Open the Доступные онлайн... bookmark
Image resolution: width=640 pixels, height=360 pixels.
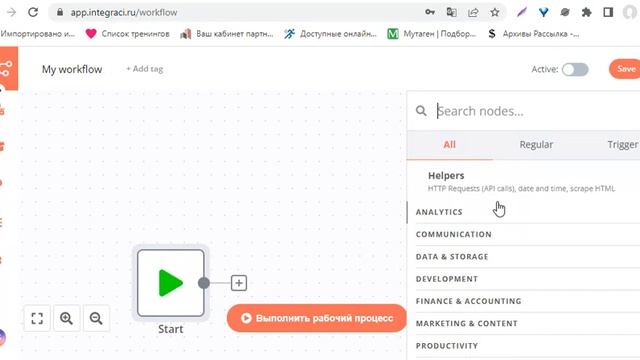tap(330, 34)
